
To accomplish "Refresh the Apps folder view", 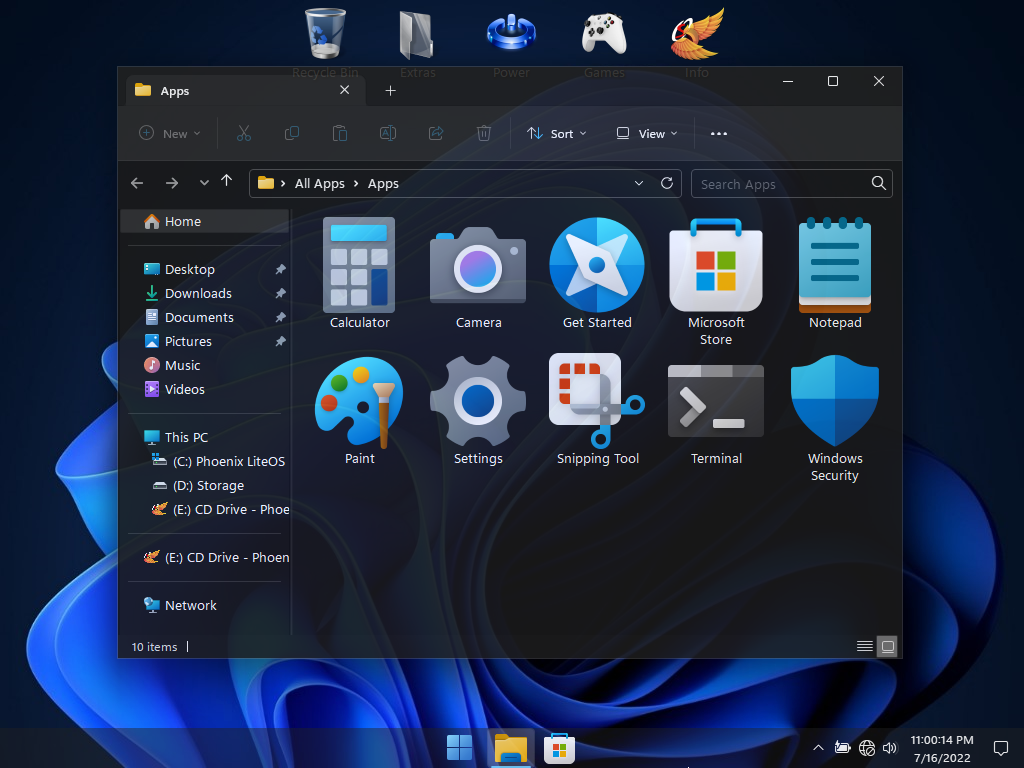I will [x=667, y=183].
